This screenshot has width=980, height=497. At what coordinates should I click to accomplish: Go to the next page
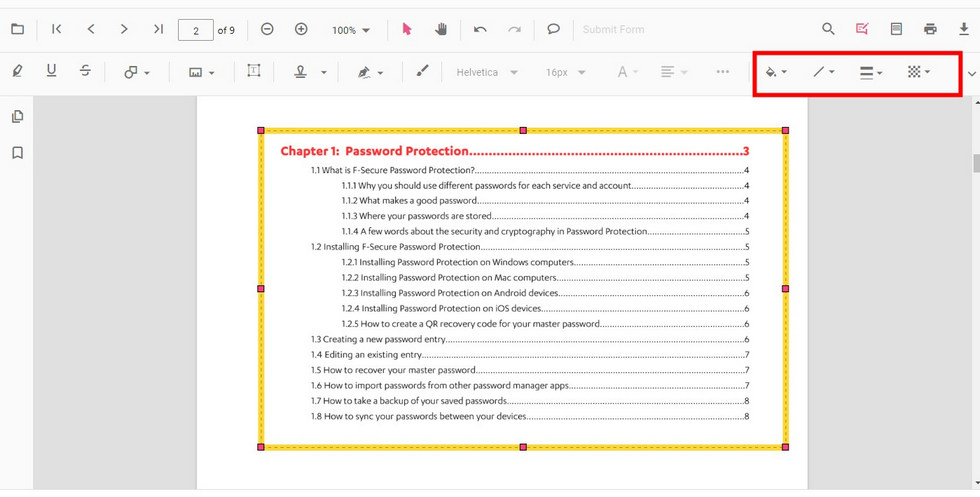click(x=124, y=29)
